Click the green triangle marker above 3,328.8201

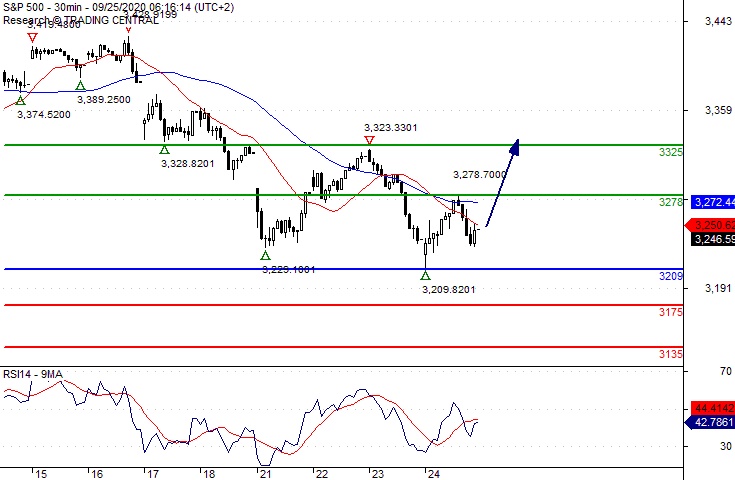[164, 150]
